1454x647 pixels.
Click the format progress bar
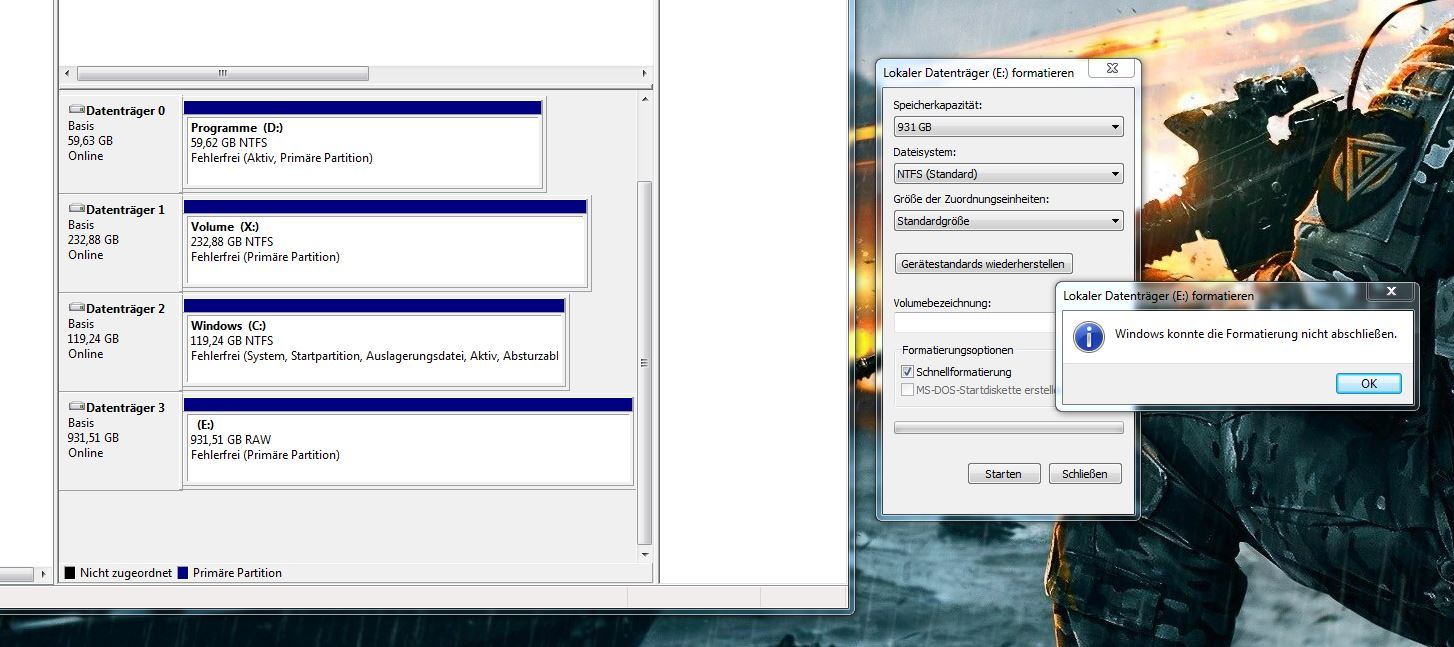(1008, 428)
